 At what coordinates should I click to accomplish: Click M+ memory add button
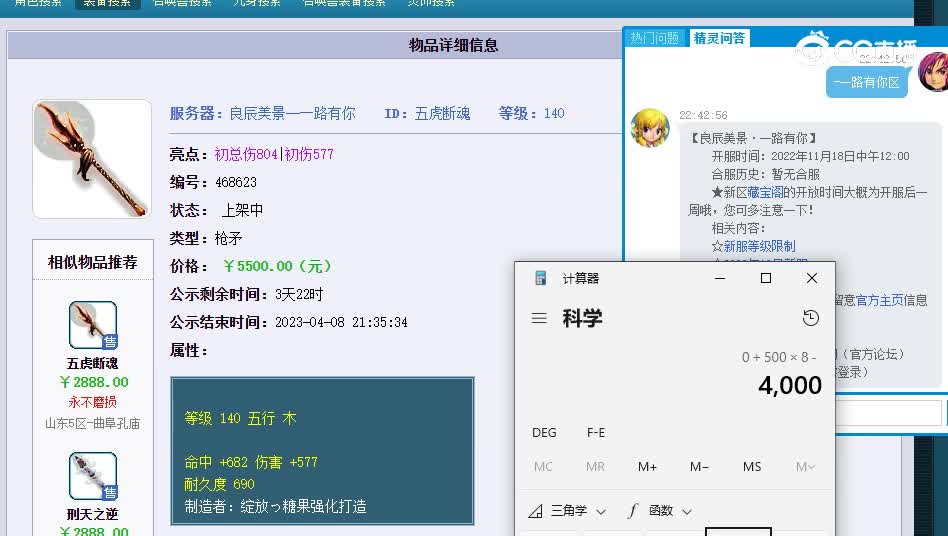pos(647,467)
